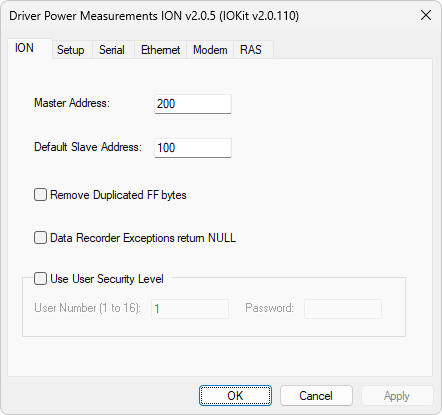Click the Password input field
Screen dimensions: 442x415
point(343,309)
